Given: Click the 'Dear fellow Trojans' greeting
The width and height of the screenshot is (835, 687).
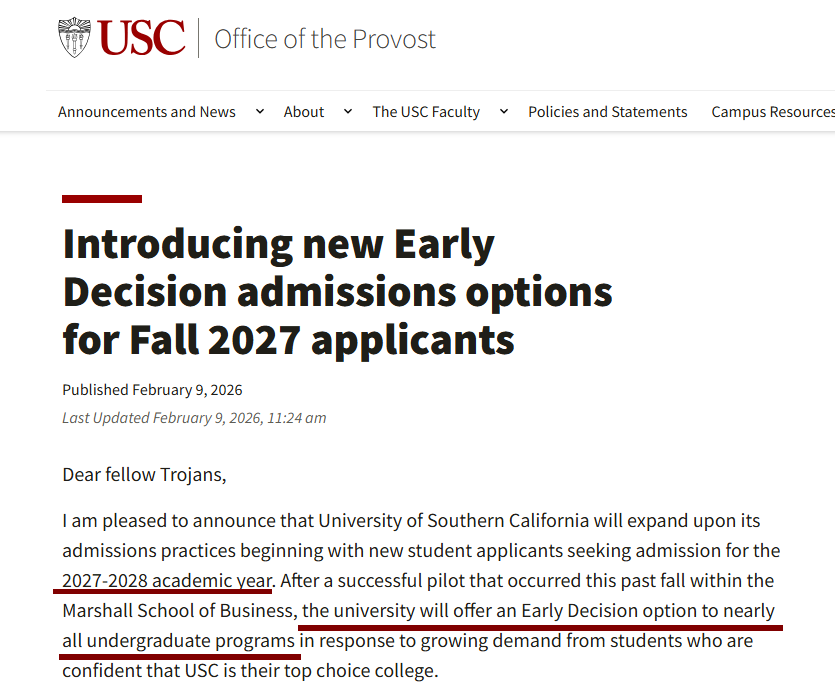Looking at the screenshot, I should click(144, 474).
